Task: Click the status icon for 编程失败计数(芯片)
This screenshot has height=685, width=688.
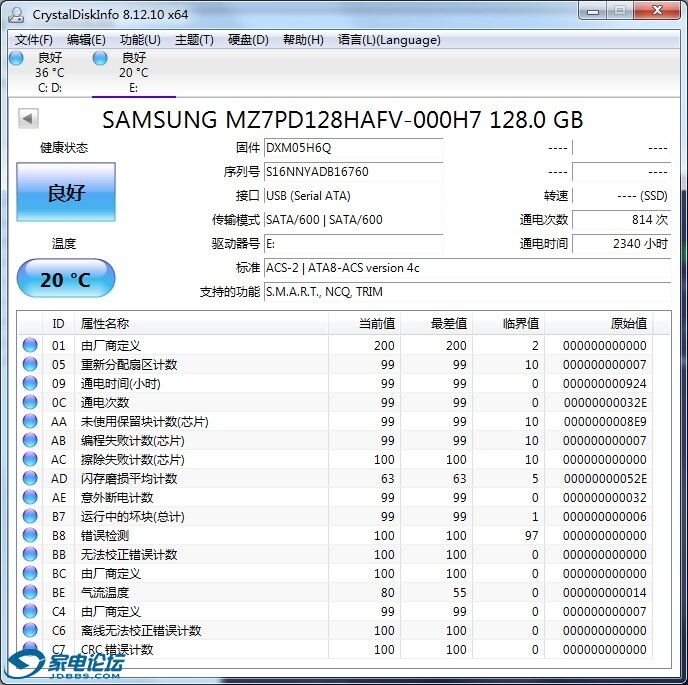Action: click(x=30, y=440)
